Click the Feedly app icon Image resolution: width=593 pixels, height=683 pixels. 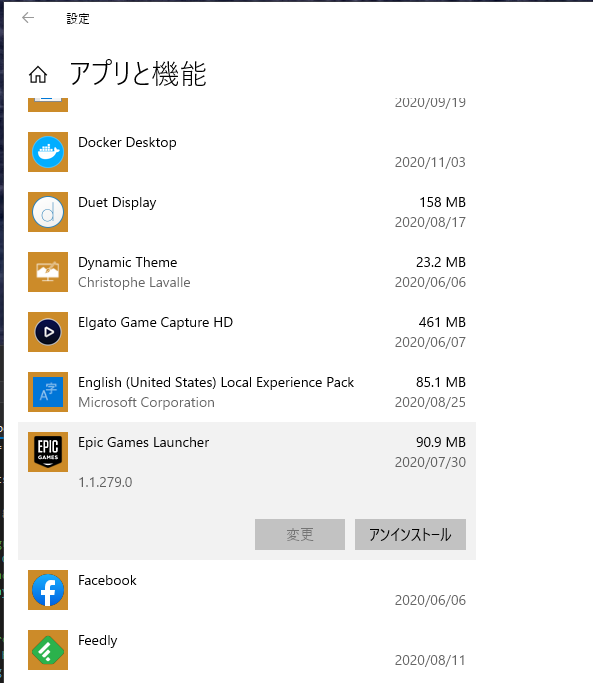(x=48, y=650)
